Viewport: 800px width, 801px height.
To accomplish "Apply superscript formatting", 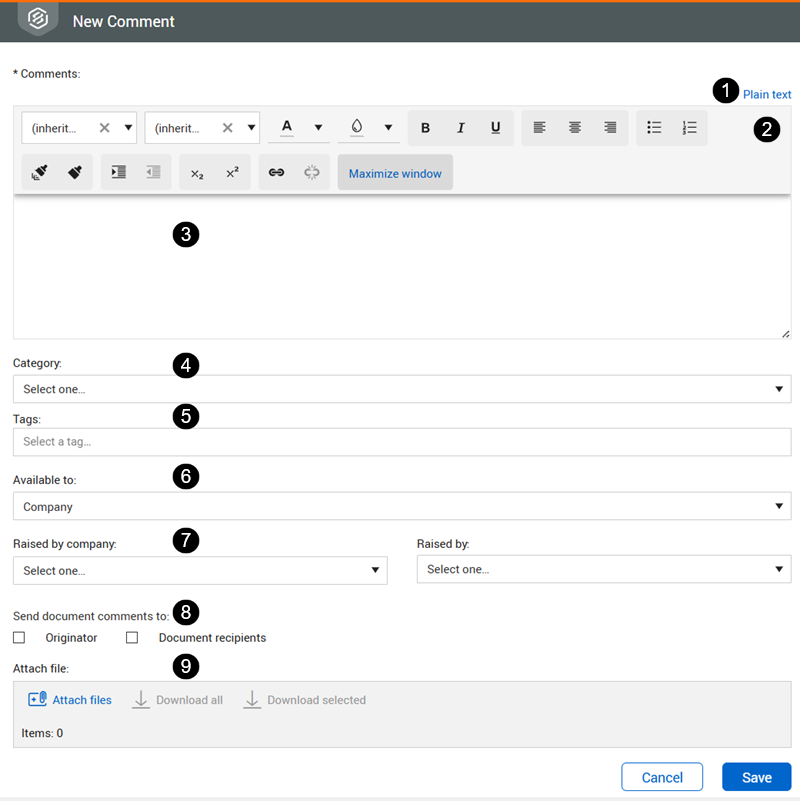I will point(232,173).
